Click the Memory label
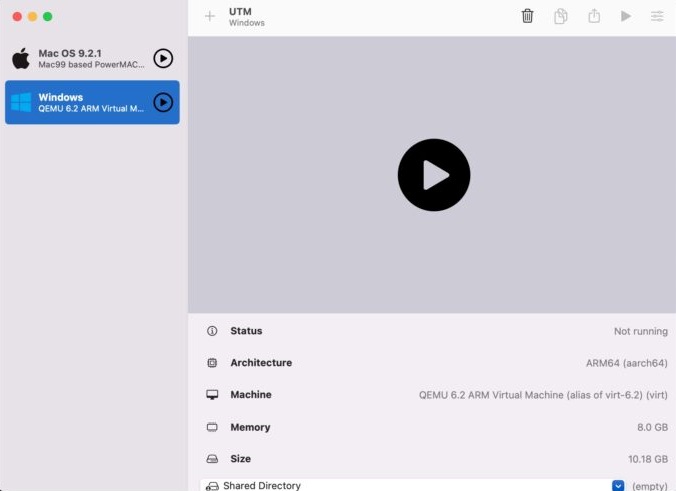The width and height of the screenshot is (676, 491). [250, 427]
